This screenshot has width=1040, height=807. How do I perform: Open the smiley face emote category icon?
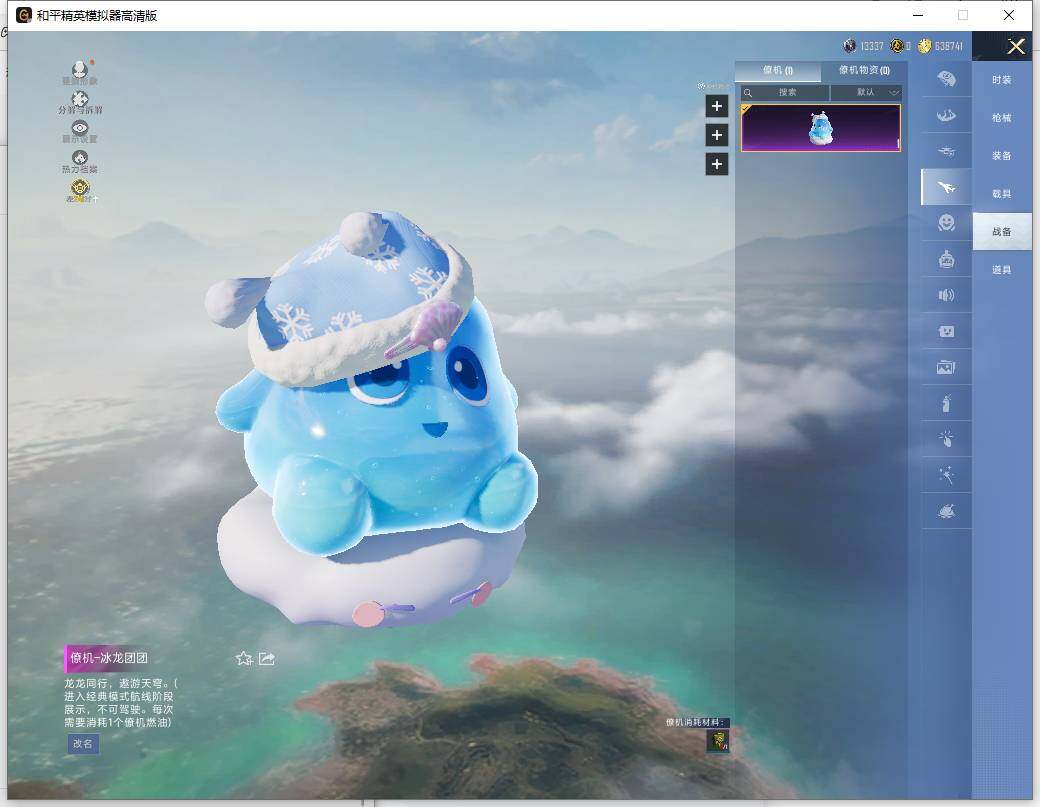(946, 222)
